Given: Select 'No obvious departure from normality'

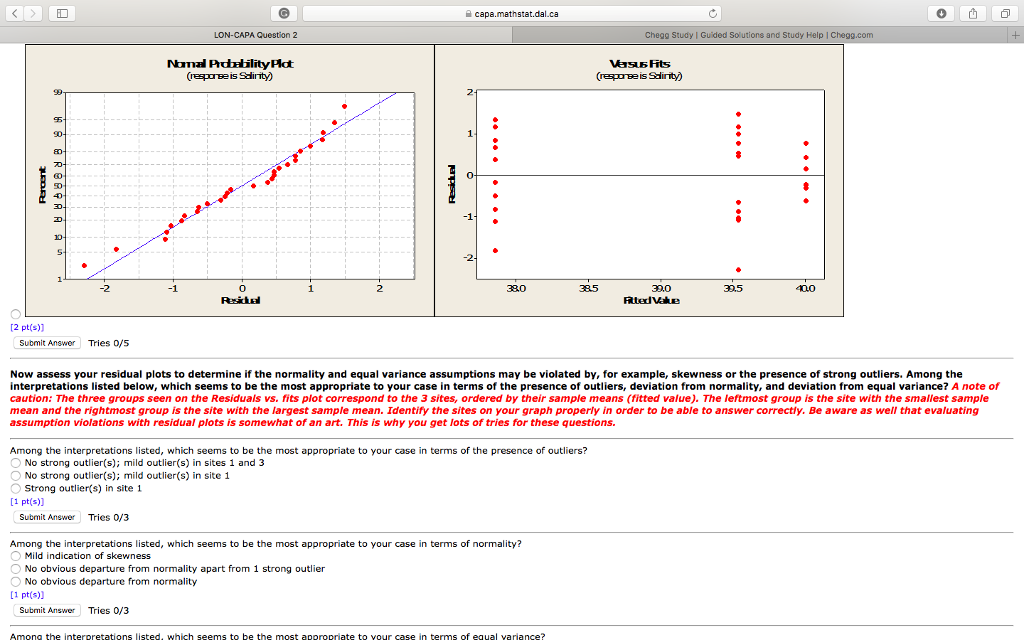Looking at the screenshot, I should 16,581.
